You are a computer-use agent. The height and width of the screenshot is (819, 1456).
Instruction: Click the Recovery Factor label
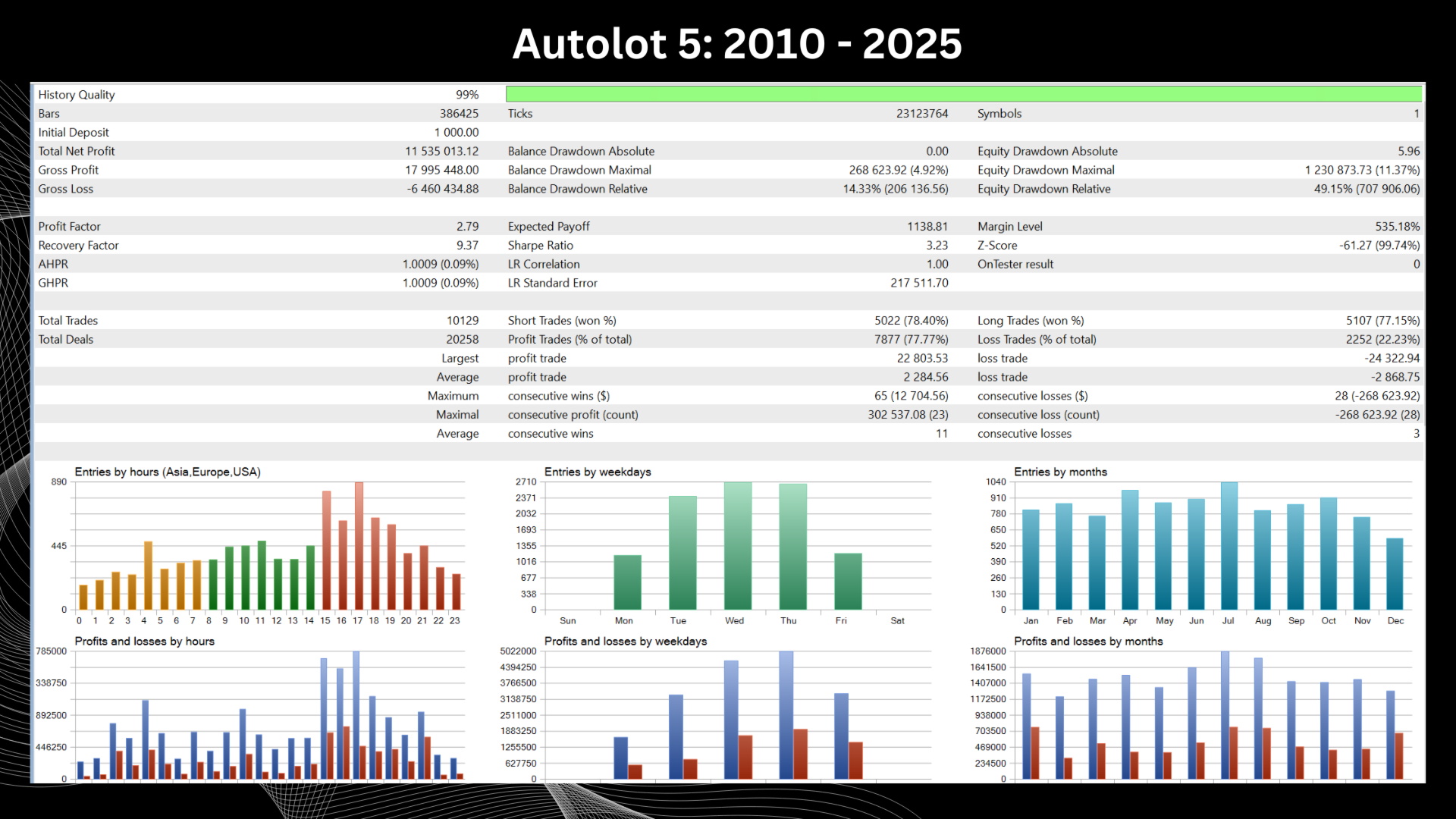pyautogui.click(x=78, y=245)
